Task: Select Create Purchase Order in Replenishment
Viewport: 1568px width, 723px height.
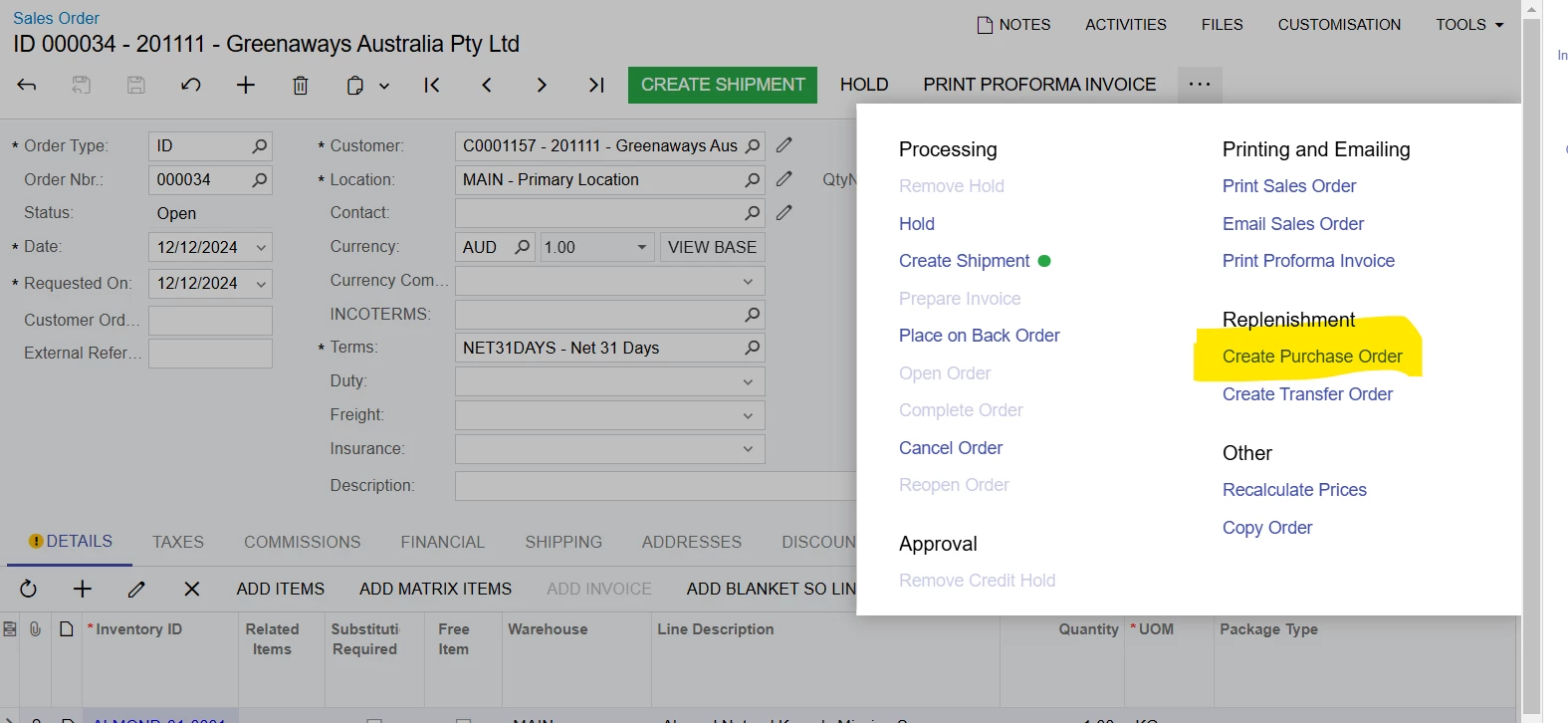Action: click(1312, 357)
